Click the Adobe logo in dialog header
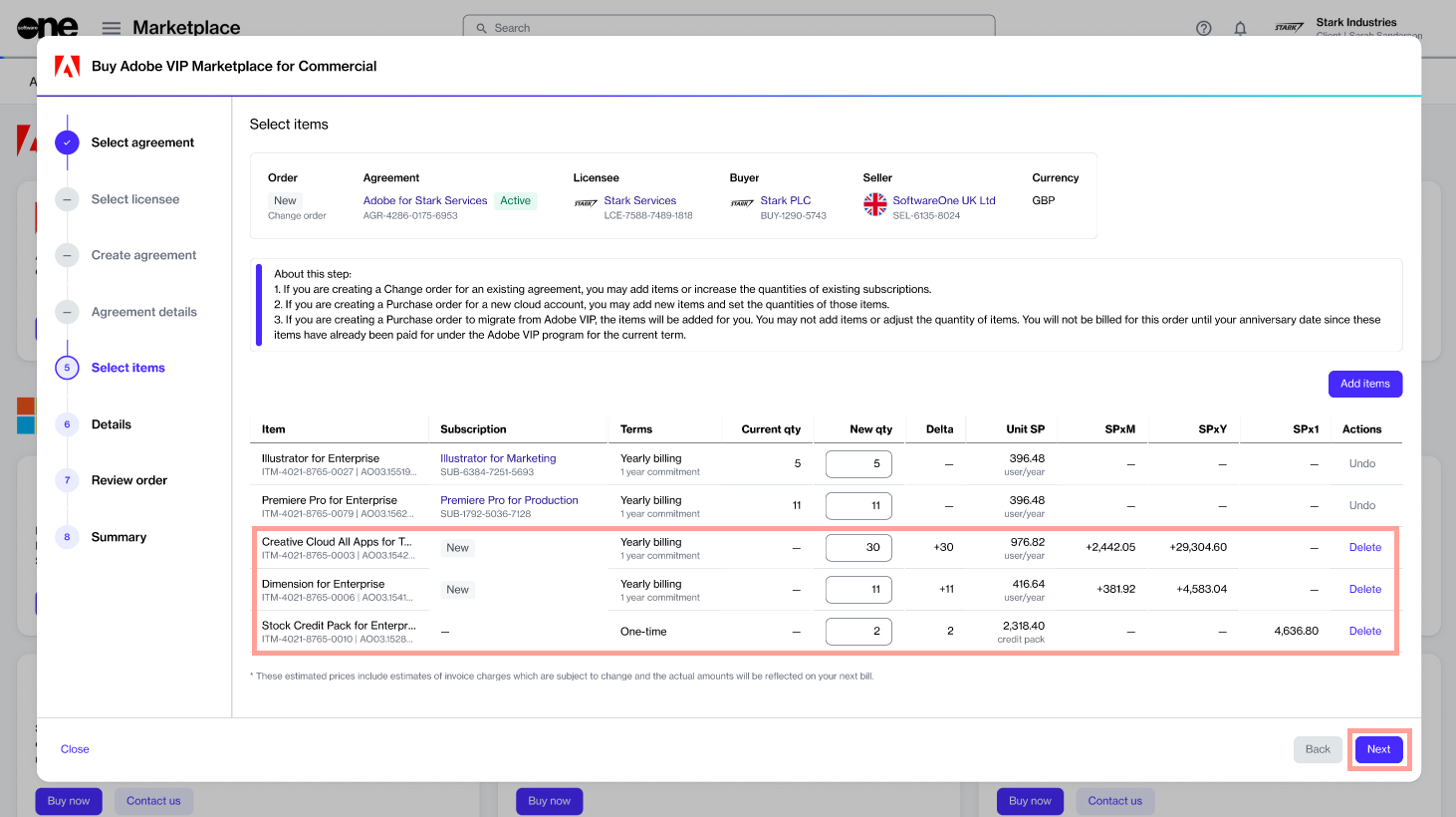Image resolution: width=1456 pixels, height=817 pixels. click(x=67, y=67)
